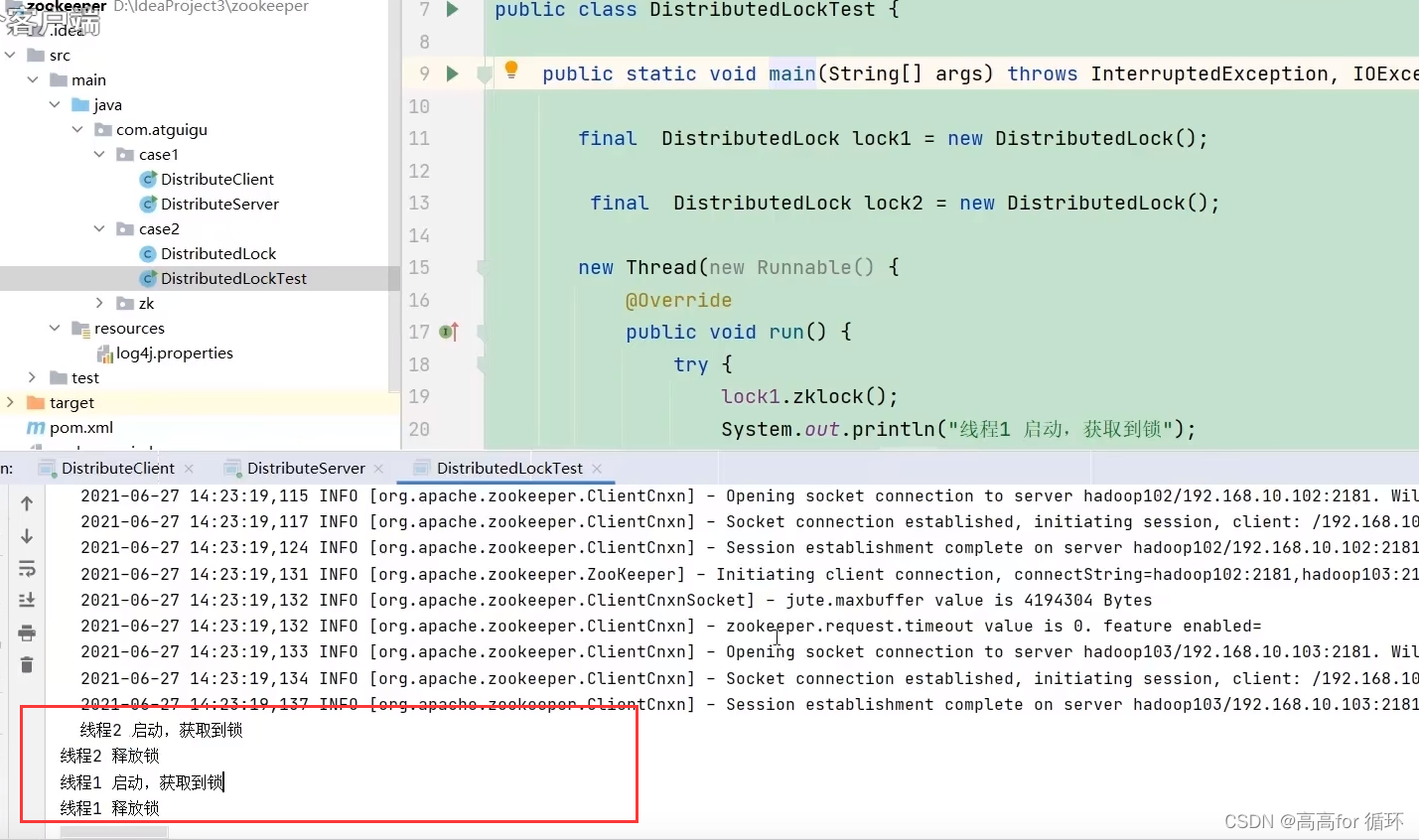Close the DistributeServer run tab
Viewport: 1419px width, 840px height.
tap(378, 469)
